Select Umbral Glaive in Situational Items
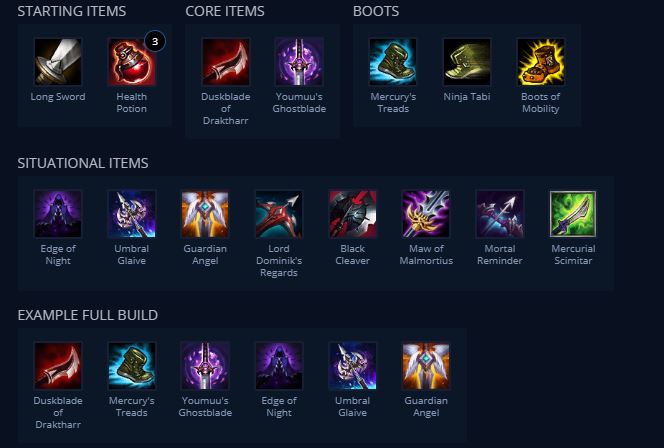This screenshot has width=664, height=448. tap(131, 214)
